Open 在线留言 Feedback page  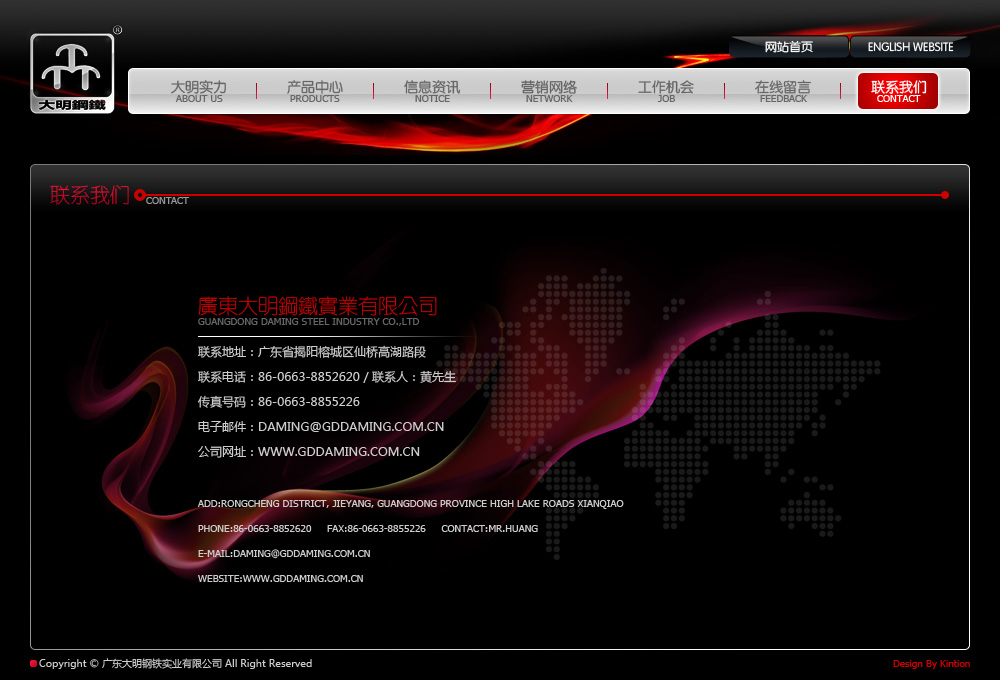pos(783,91)
